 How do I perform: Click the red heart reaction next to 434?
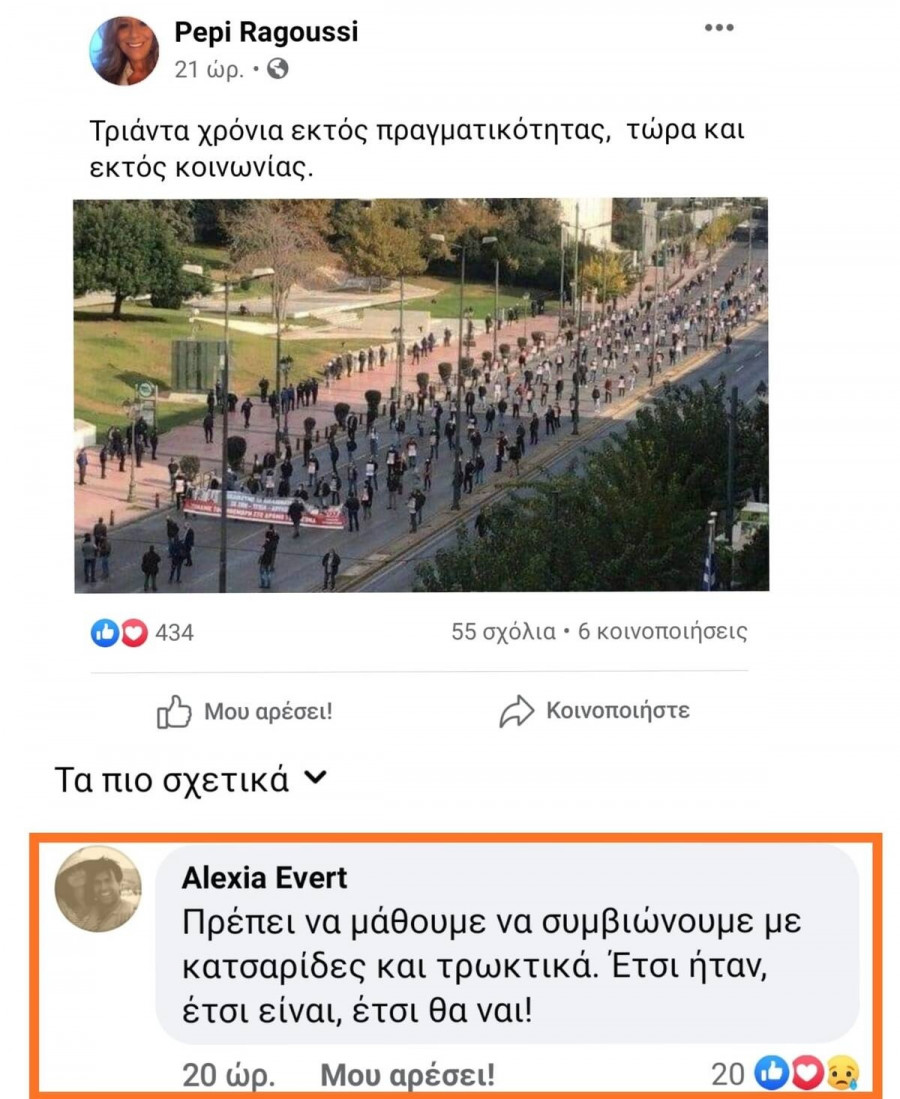(x=135, y=634)
